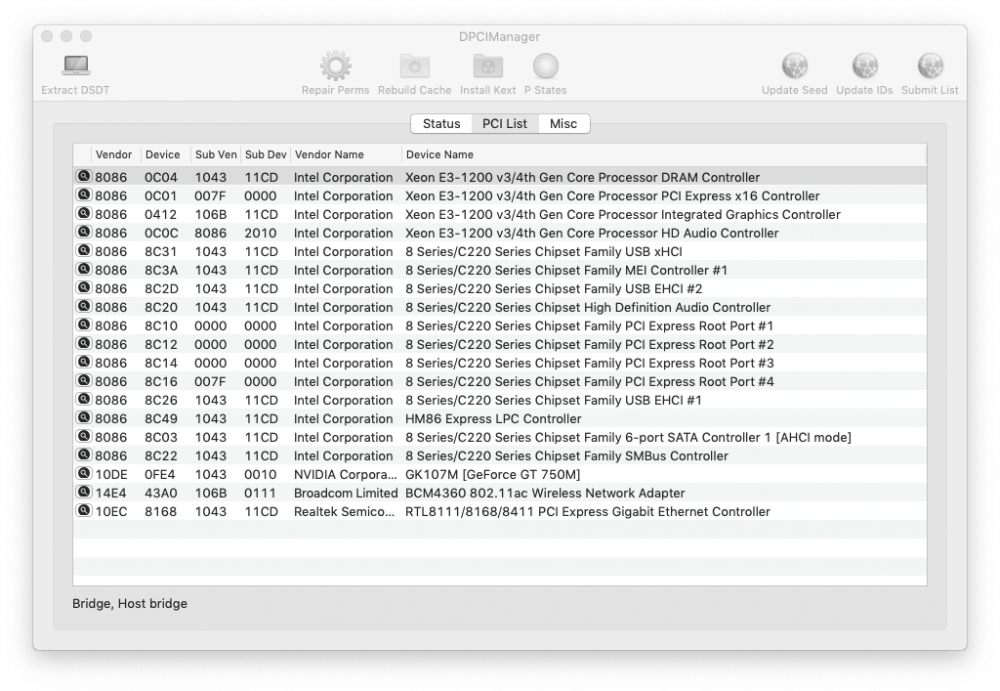Click device ID '0412' cell
Viewport: 1000px width, 691px height.
pyautogui.click(x=161, y=214)
